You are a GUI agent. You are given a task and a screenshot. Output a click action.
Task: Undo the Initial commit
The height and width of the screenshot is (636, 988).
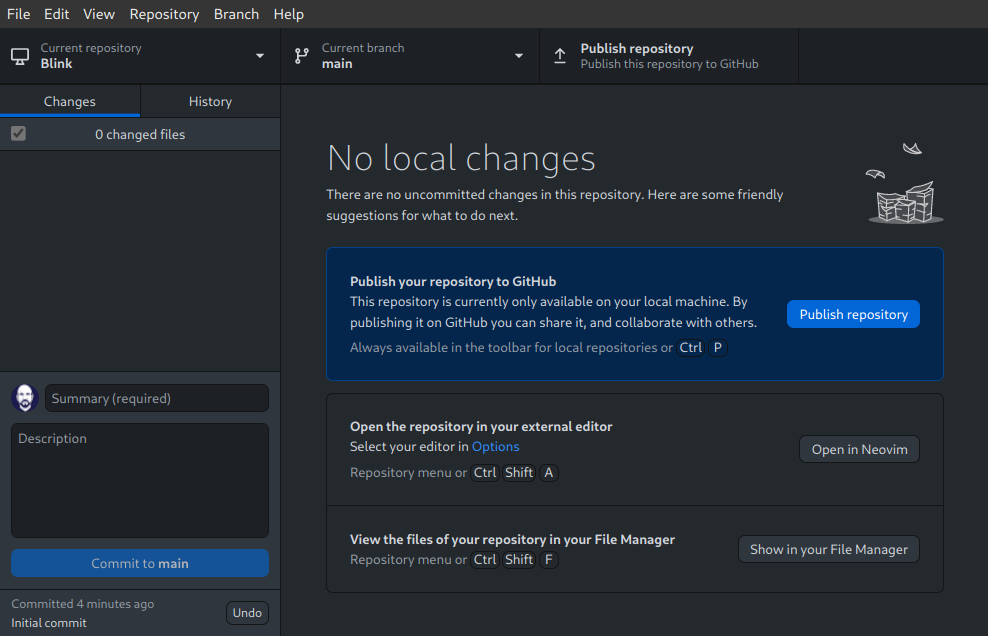pos(247,613)
